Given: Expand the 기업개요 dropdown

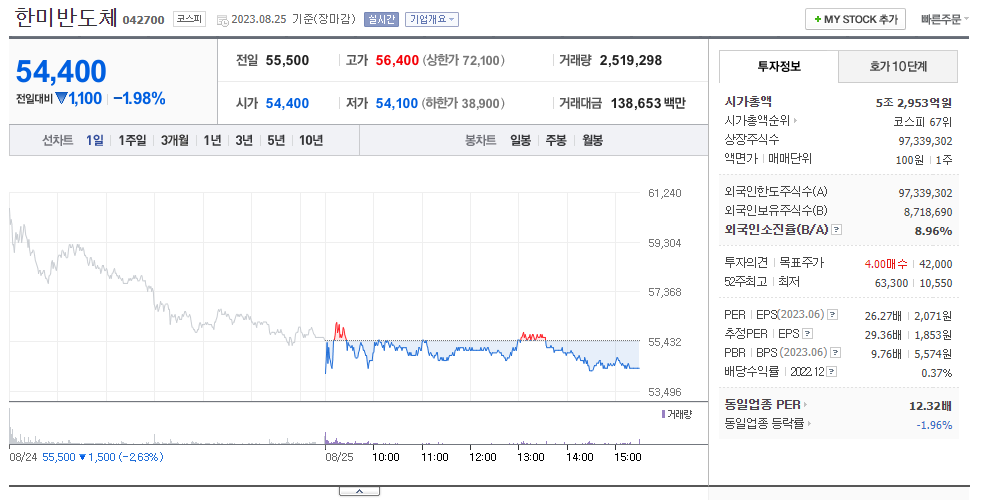Looking at the screenshot, I should 432,19.
